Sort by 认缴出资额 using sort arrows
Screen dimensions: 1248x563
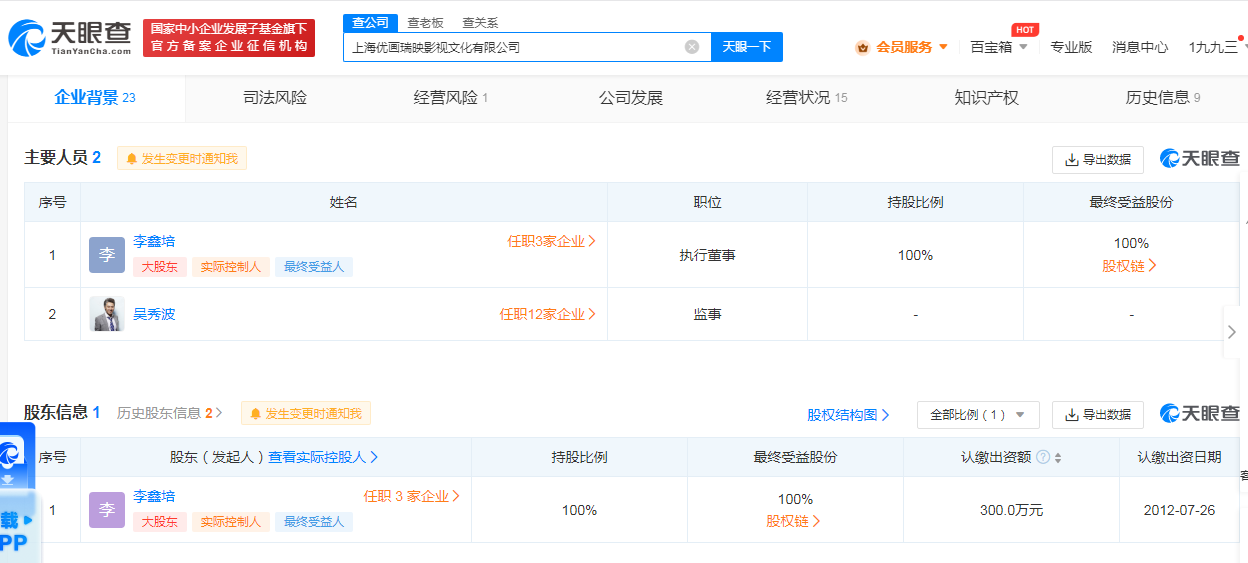pos(1058,458)
